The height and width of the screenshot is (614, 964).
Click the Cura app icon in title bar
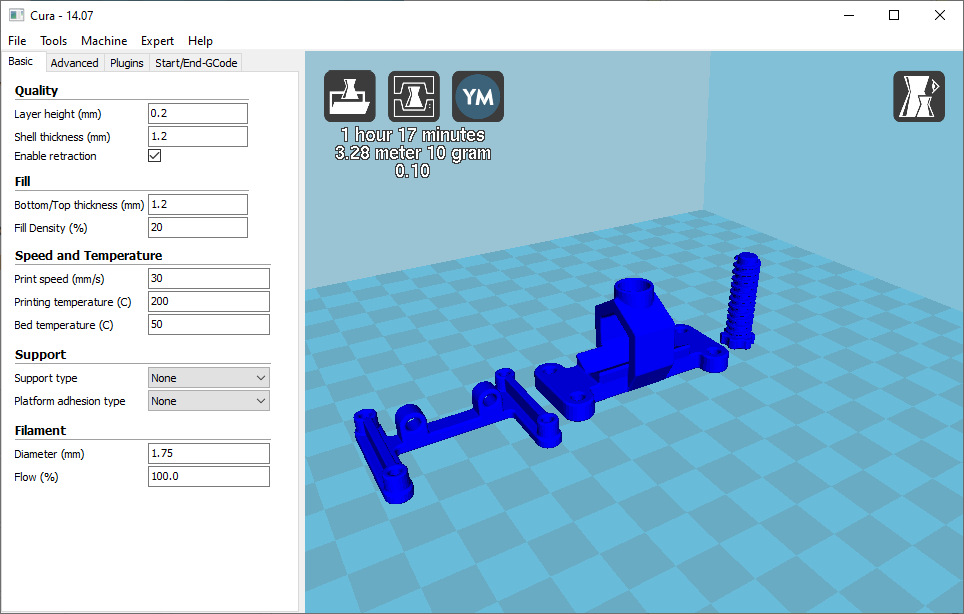point(17,15)
